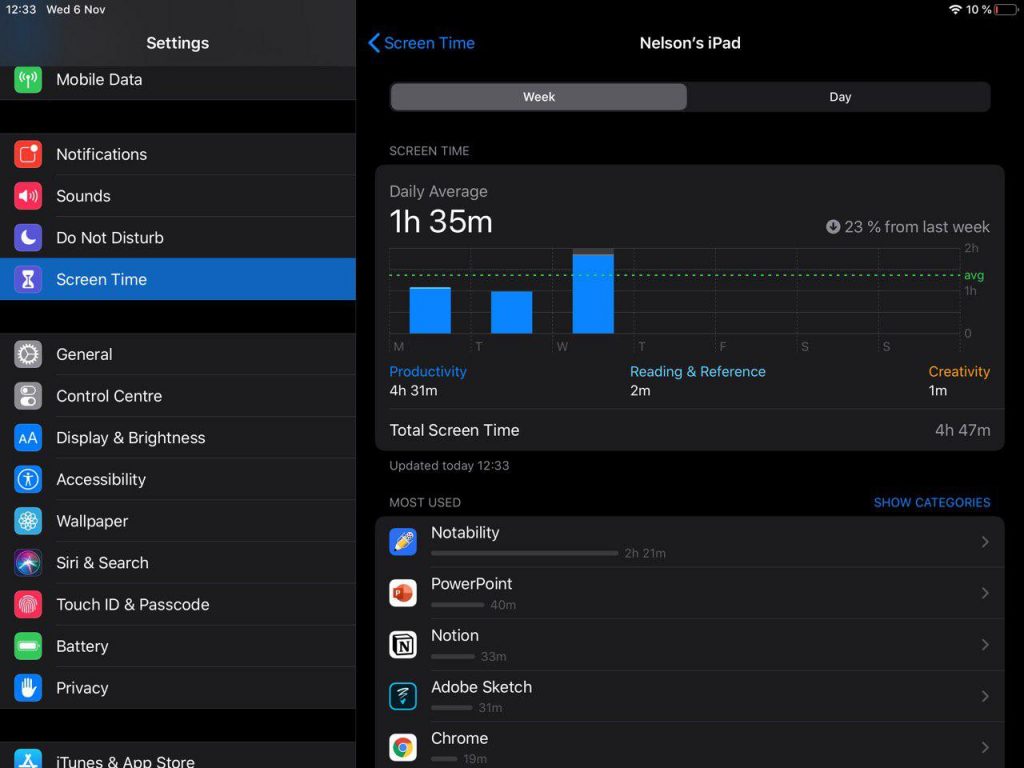
Task: Open Battery settings row
Action: tap(178, 647)
